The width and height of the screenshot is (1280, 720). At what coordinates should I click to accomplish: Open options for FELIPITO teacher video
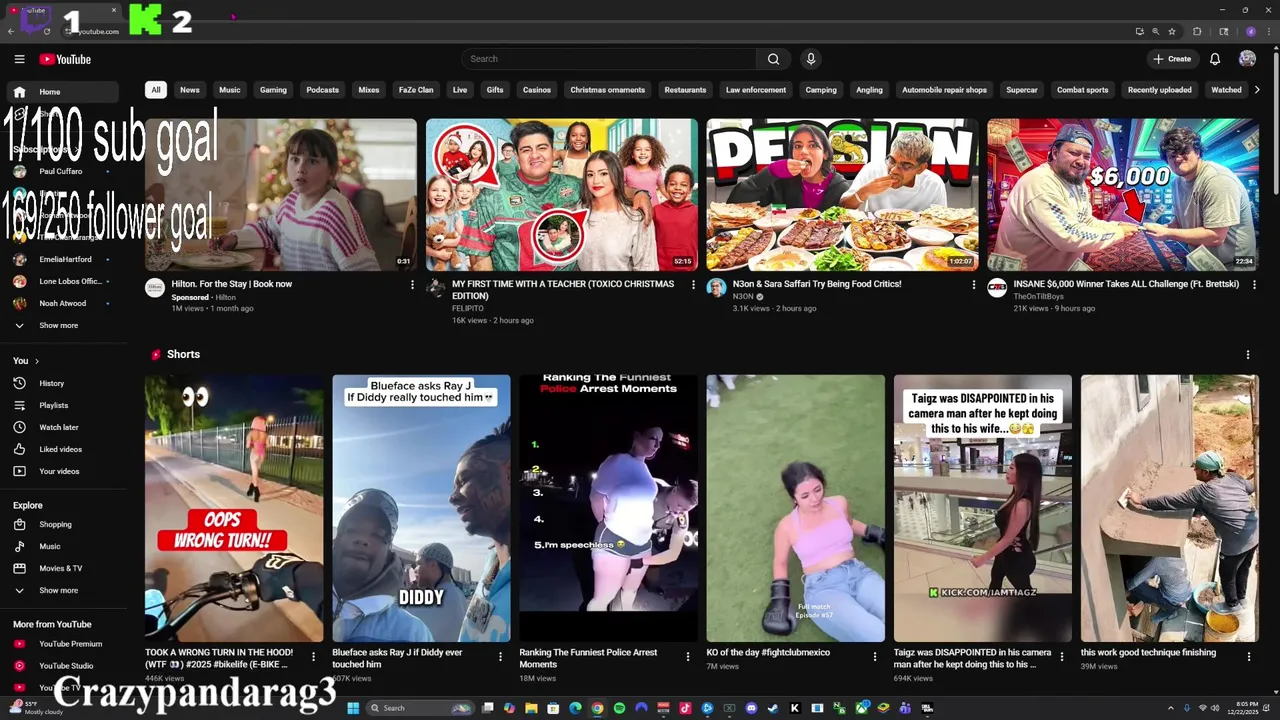click(693, 285)
